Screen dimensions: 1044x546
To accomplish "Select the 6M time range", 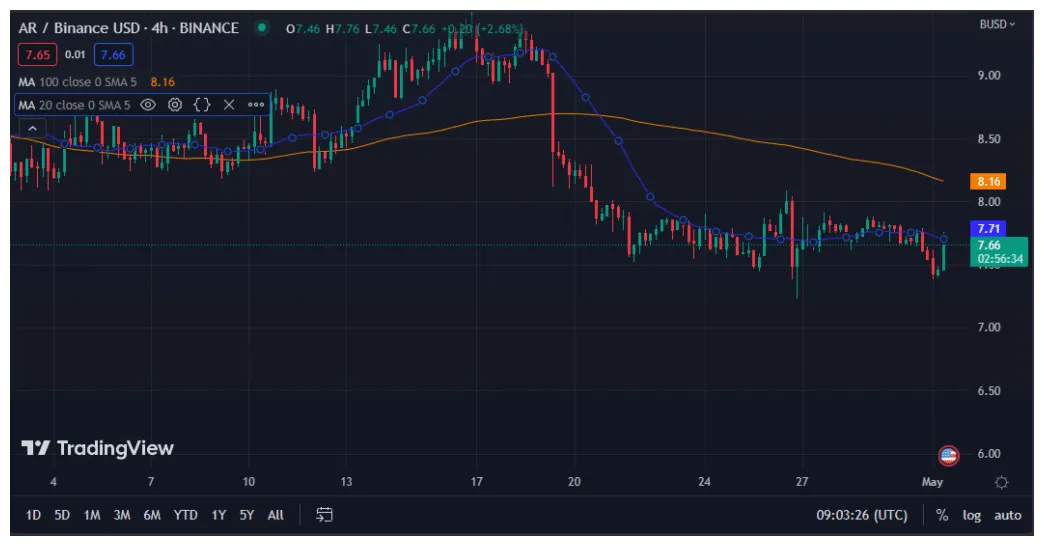I will [x=152, y=515].
